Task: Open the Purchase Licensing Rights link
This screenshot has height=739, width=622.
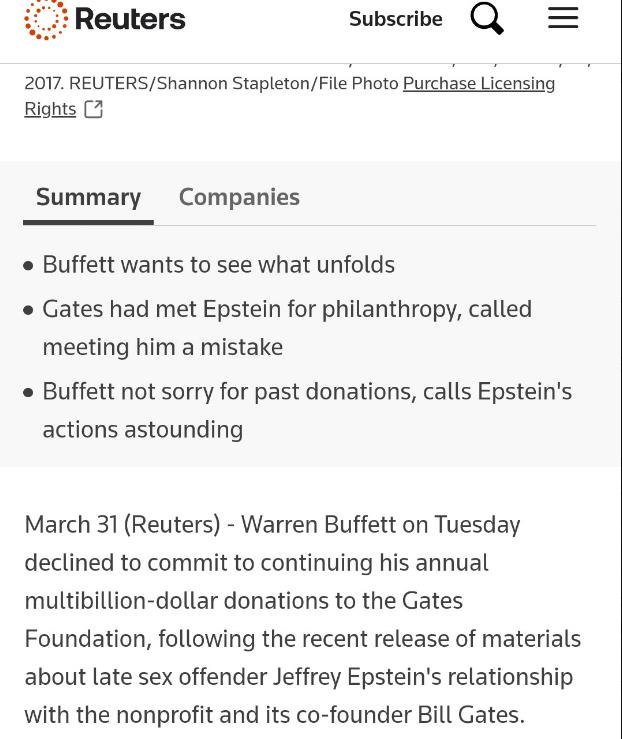Action: pos(478,83)
